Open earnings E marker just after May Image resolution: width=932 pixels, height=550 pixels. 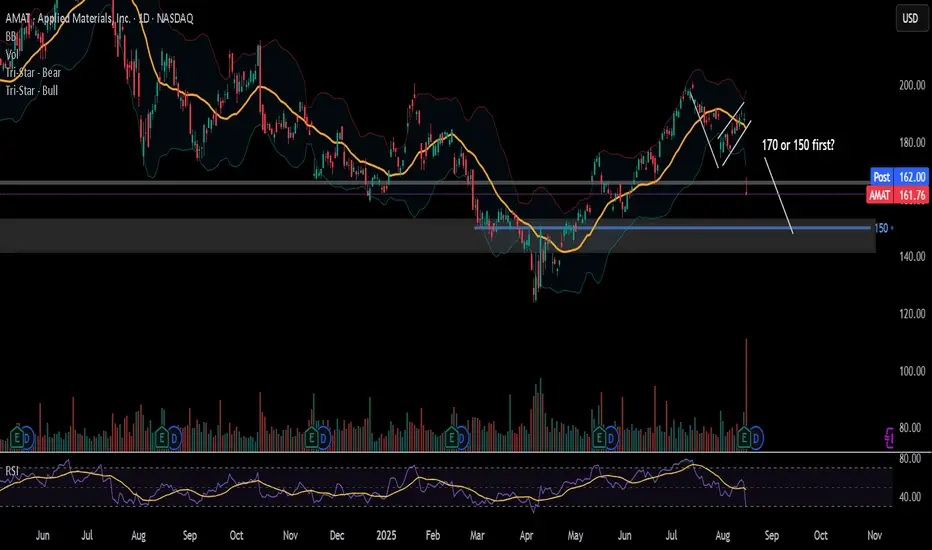[x=599, y=439]
